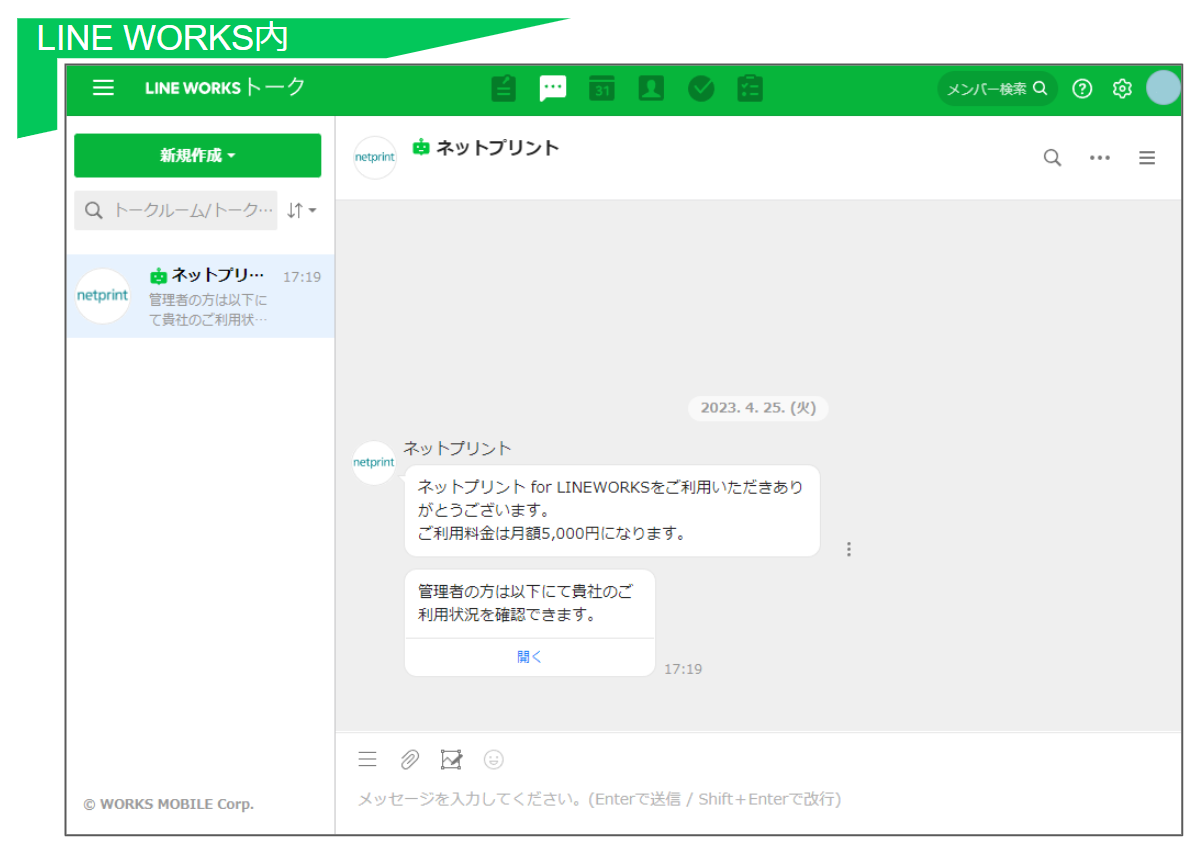Open the hamburger menu beside LINE WORKS トーク
The width and height of the screenshot is (1199, 844).
coord(103,88)
